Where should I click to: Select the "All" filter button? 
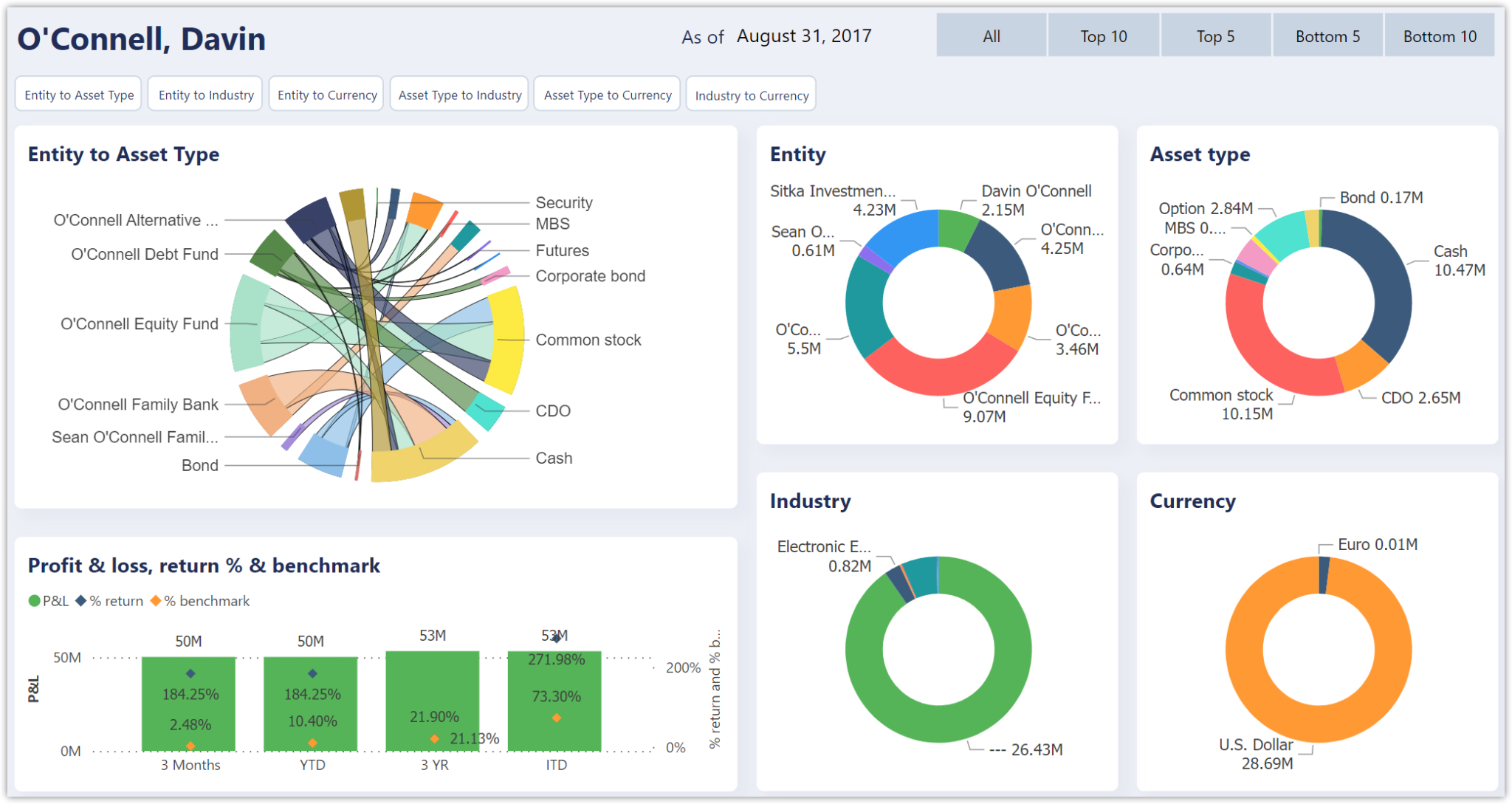point(991,35)
